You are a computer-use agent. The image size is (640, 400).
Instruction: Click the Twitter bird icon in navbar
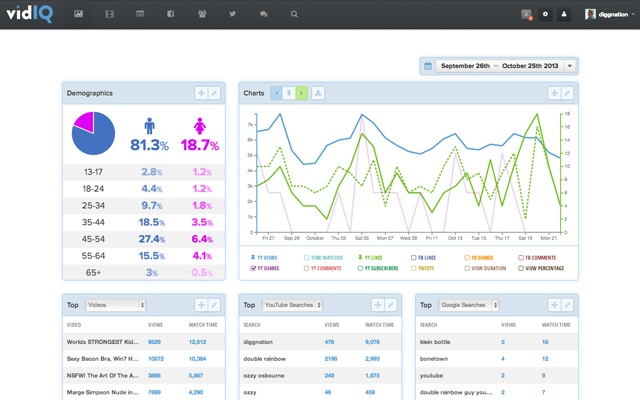pos(232,14)
